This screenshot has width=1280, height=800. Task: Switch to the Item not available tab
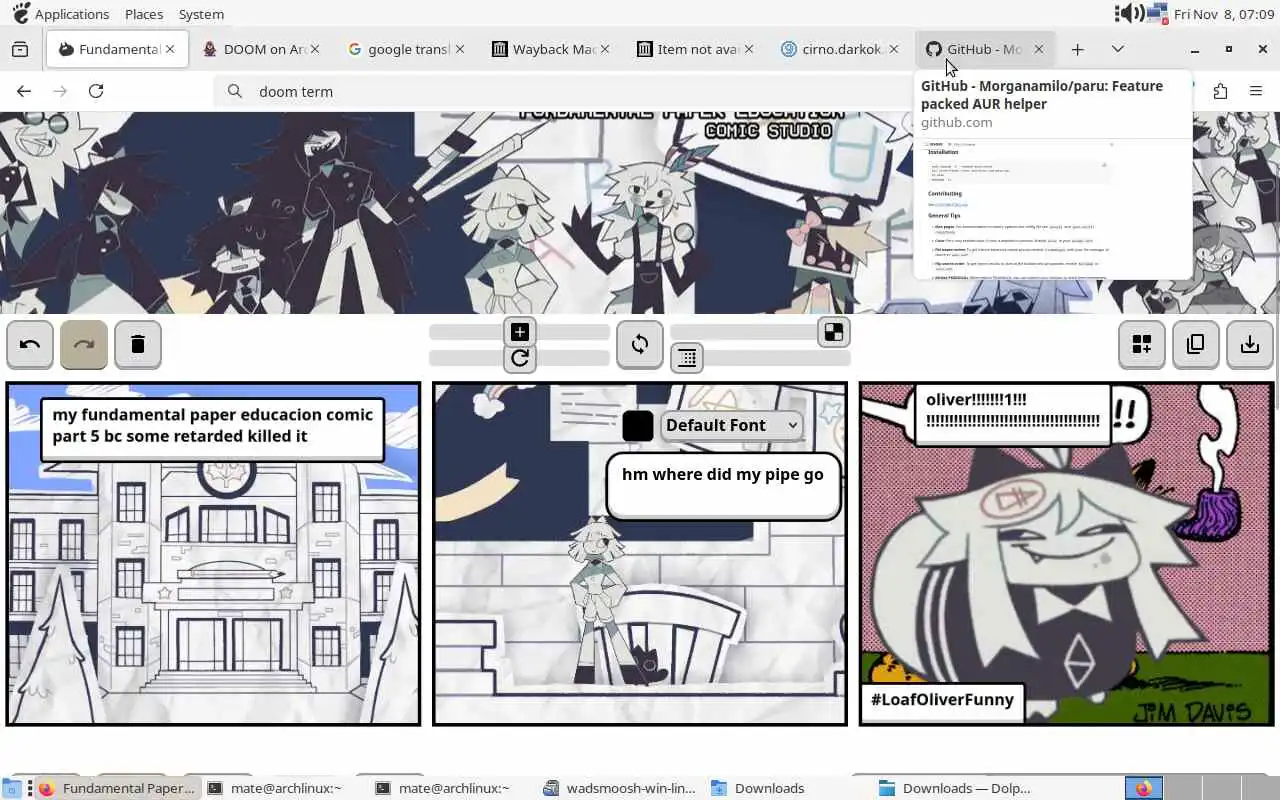tap(695, 49)
